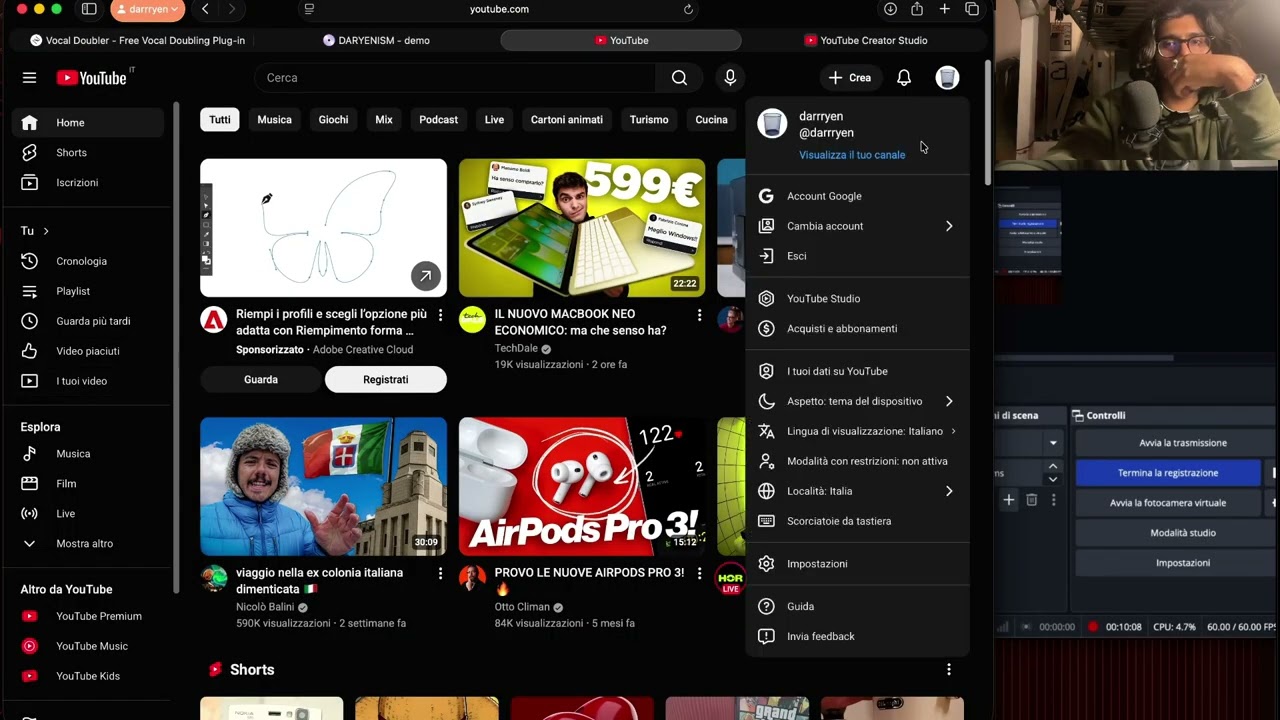
Task: Click the OBS trash delete icon
Action: click(1032, 500)
